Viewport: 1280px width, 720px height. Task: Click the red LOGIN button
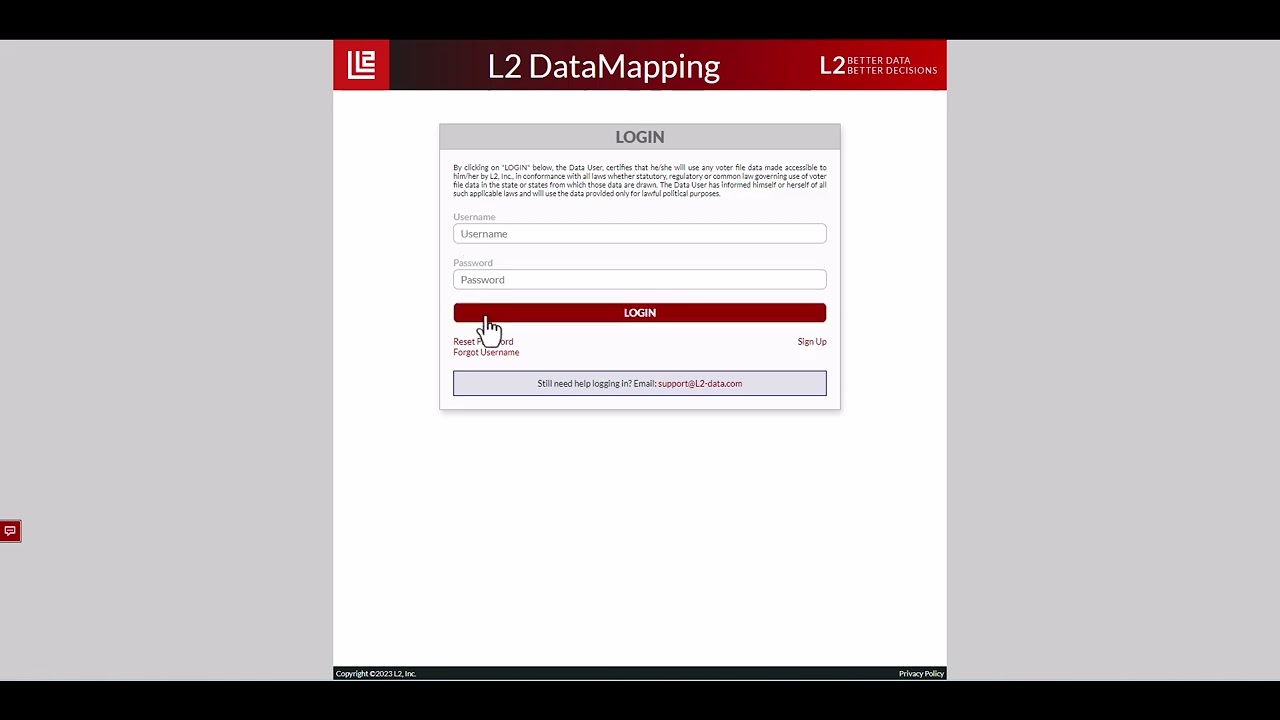point(640,313)
